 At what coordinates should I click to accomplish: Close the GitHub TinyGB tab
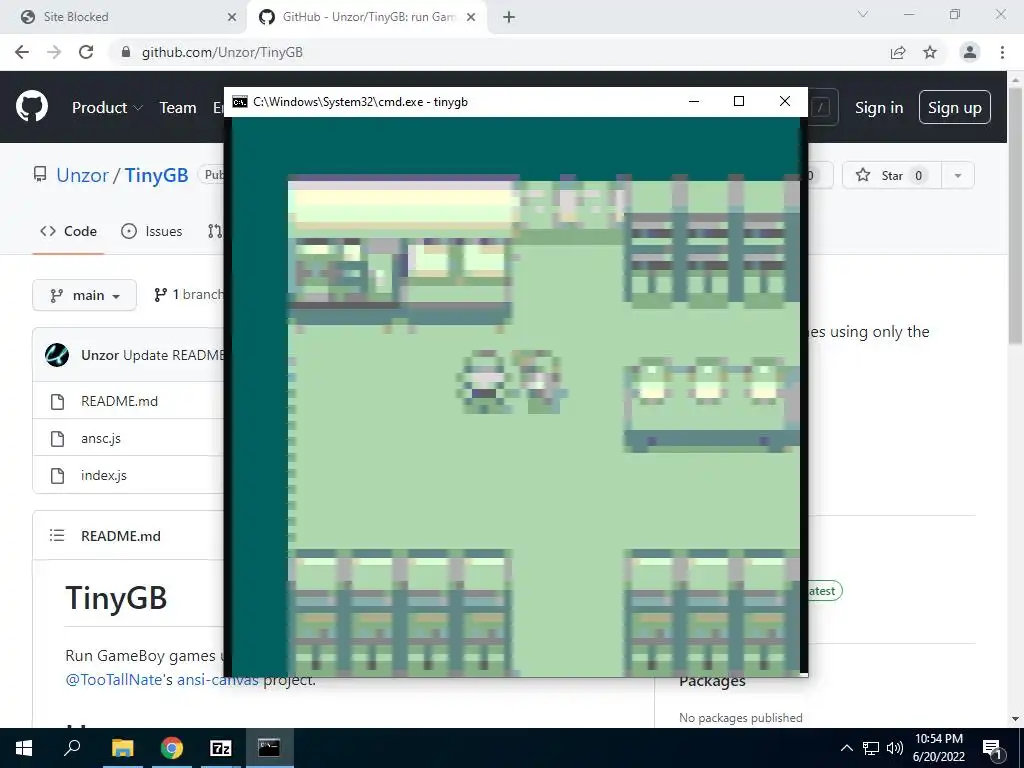(471, 17)
